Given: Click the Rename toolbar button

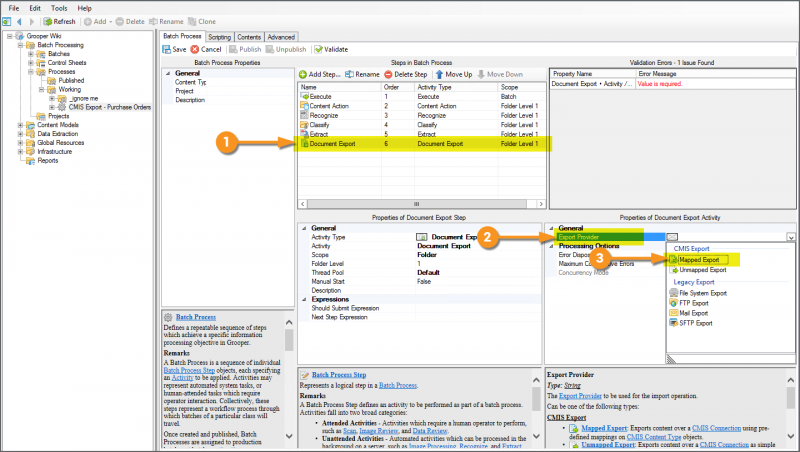Looking at the screenshot, I should [x=166, y=21].
